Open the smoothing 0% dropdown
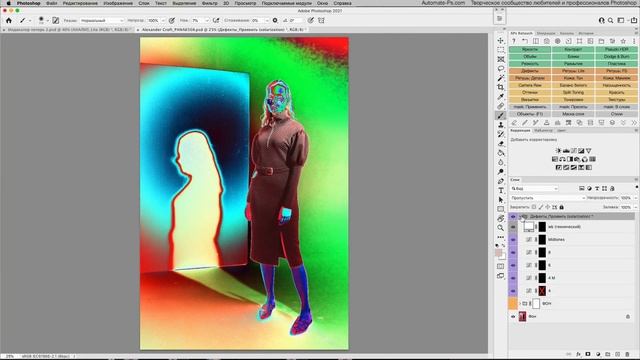 tap(267, 20)
